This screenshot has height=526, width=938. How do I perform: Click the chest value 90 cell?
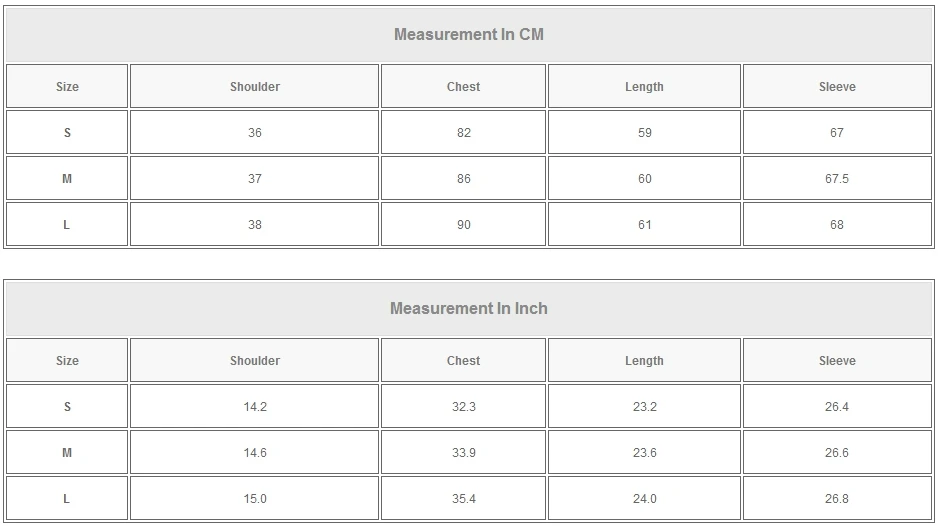pos(463,225)
